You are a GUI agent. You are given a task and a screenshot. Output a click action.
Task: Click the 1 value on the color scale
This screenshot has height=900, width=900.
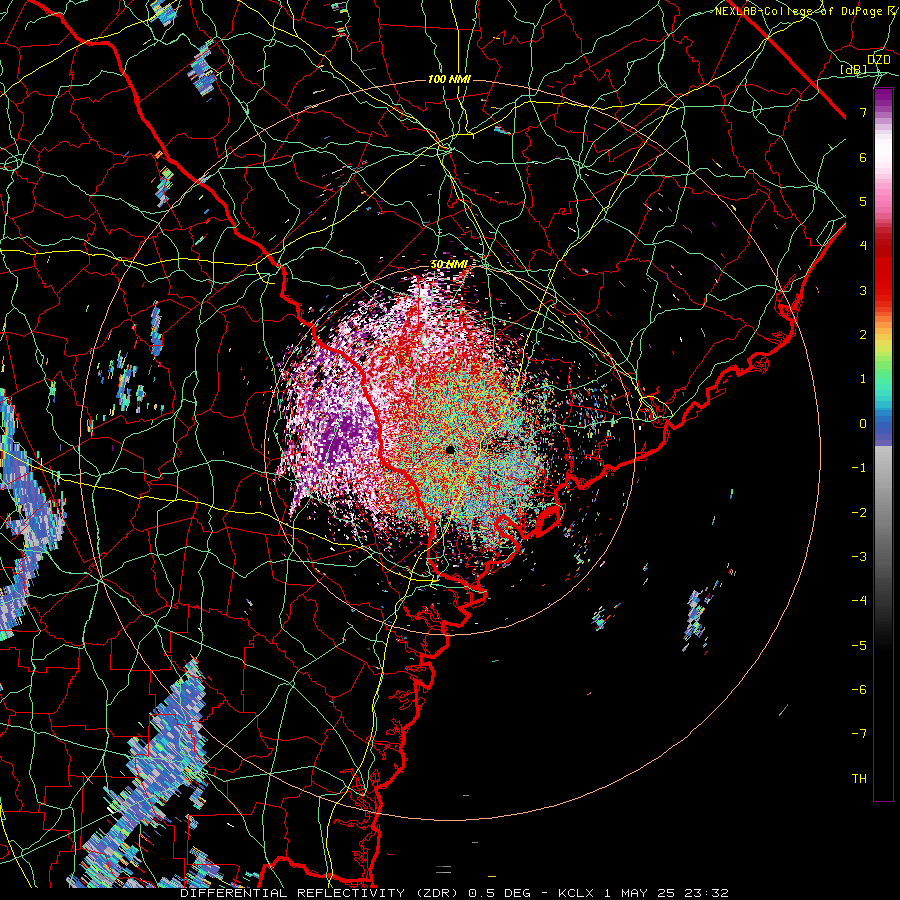[x=863, y=379]
